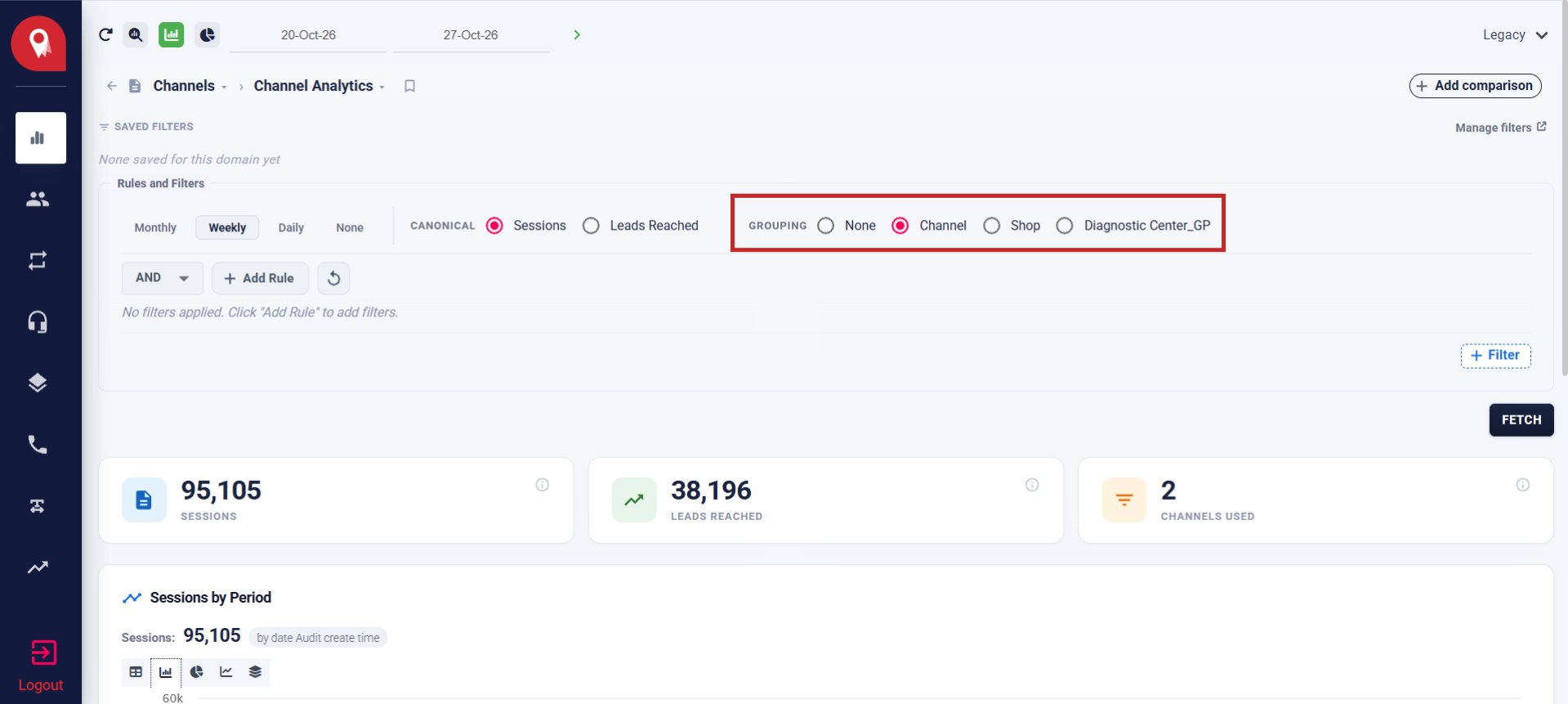
Task: Reset the filter rules with undo icon
Action: (x=333, y=278)
